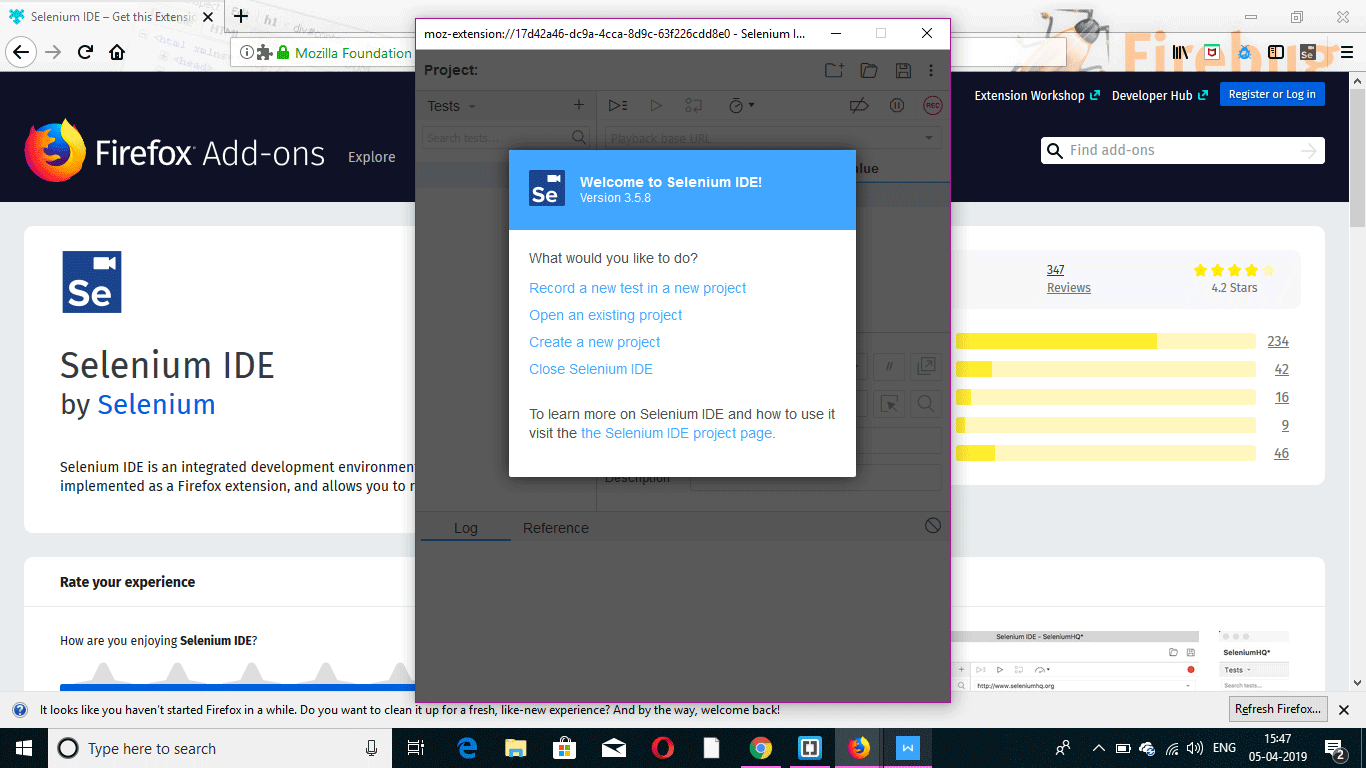
Task: Click the create new project folder icon
Action: 834,70
